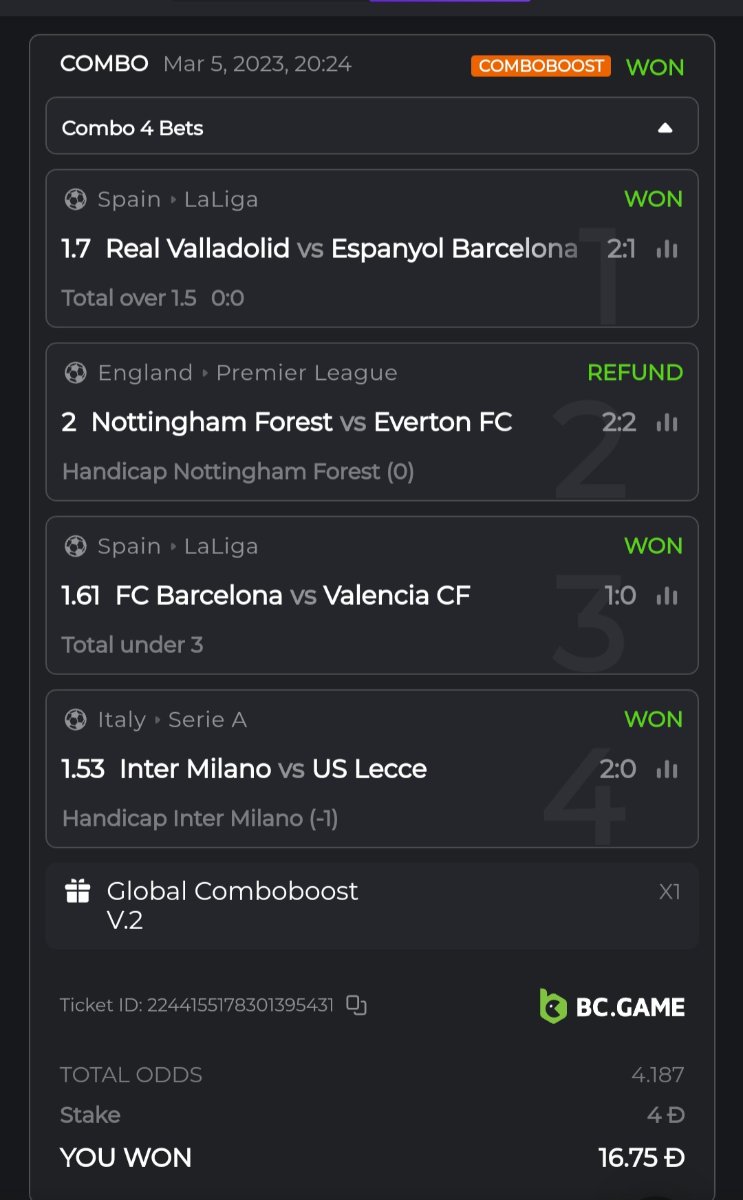The image size is (743, 1200).
Task: Collapse the Combo 4 Bets arrow
Action: (x=665, y=128)
